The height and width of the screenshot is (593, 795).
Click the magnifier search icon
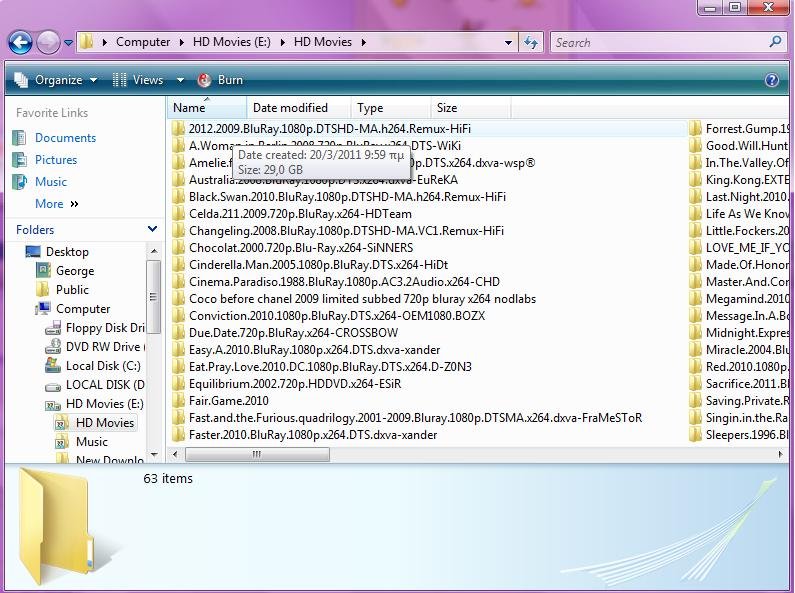pyautogui.click(x=776, y=42)
